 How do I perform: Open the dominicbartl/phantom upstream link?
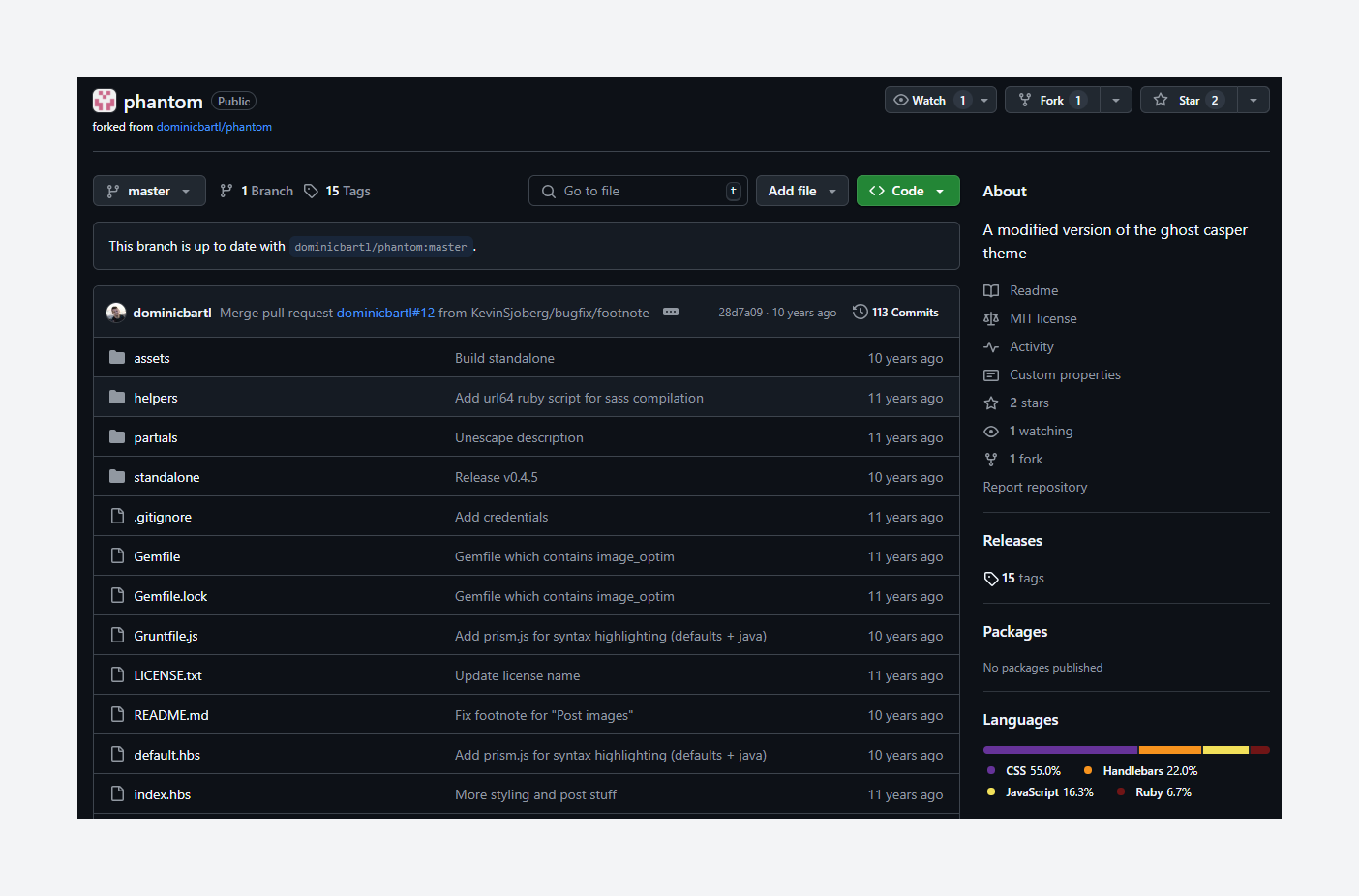point(214,127)
